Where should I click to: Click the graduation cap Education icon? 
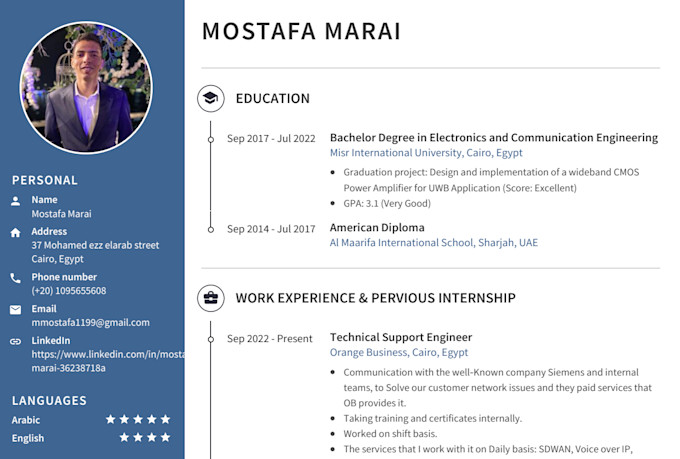[x=211, y=98]
